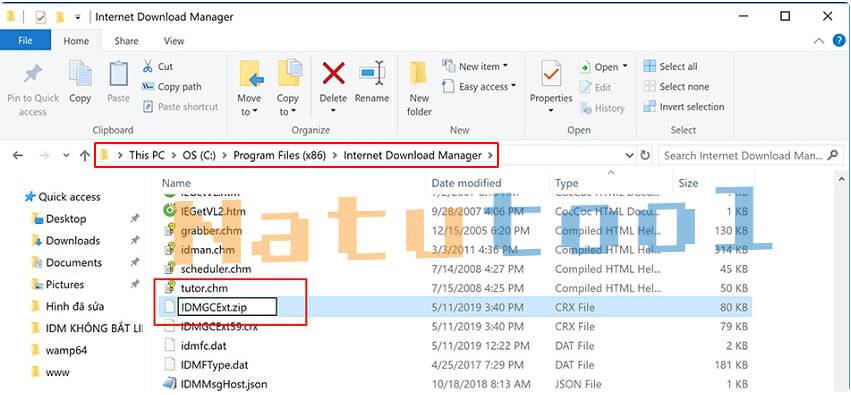Open the www folder in the sidebar

50,373
